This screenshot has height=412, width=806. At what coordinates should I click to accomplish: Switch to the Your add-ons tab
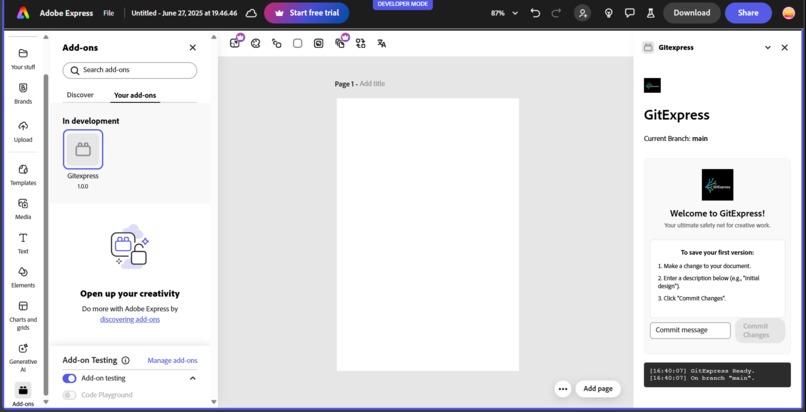click(x=135, y=95)
